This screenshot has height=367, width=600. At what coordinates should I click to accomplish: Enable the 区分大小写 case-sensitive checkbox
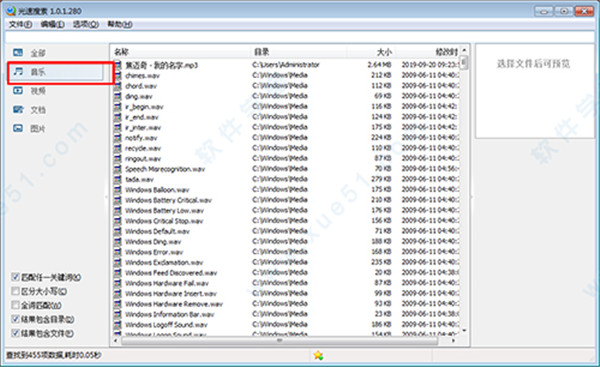[x=15, y=291]
